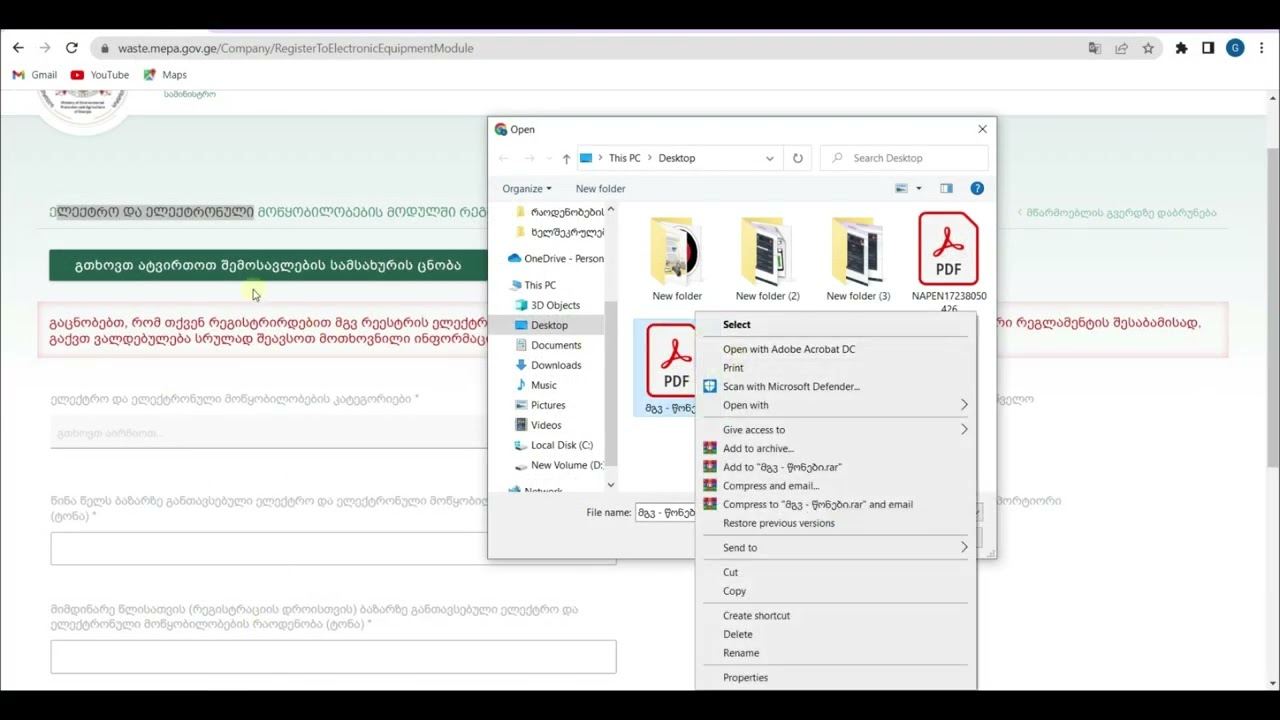Toggle the browser side panel icon
1280x720 pixels.
[x=1208, y=48]
